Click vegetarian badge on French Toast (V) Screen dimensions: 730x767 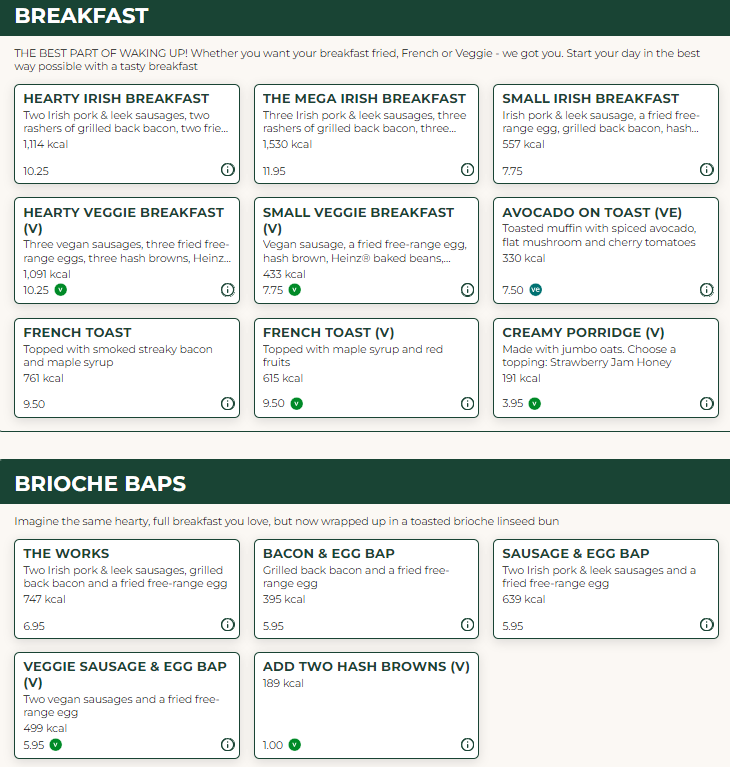coord(296,404)
